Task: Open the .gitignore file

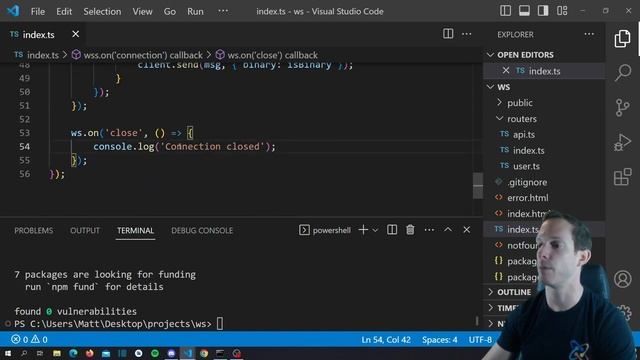Action: tap(527, 182)
